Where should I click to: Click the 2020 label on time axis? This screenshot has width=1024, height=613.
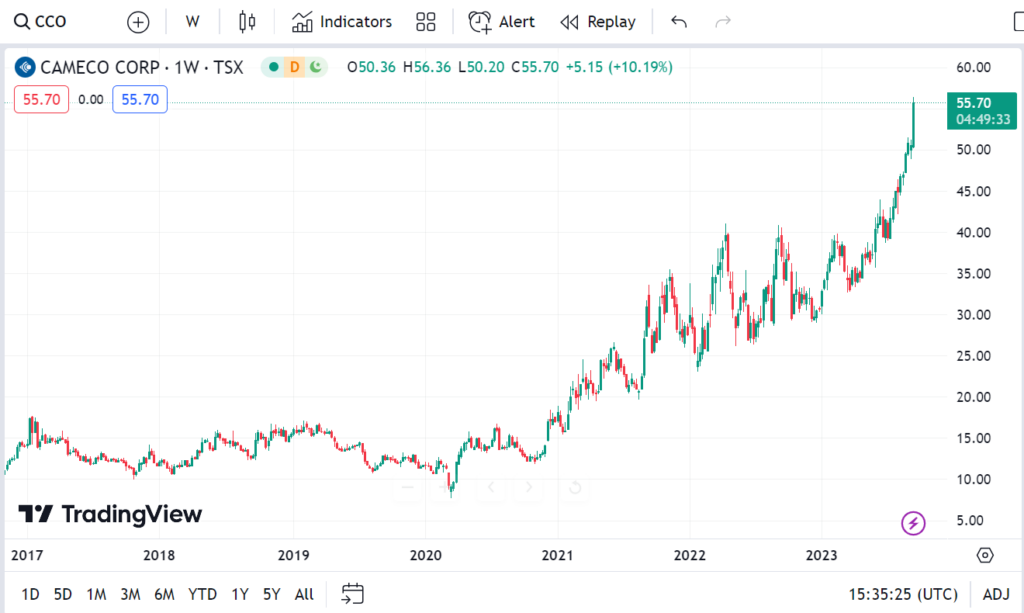pos(426,555)
